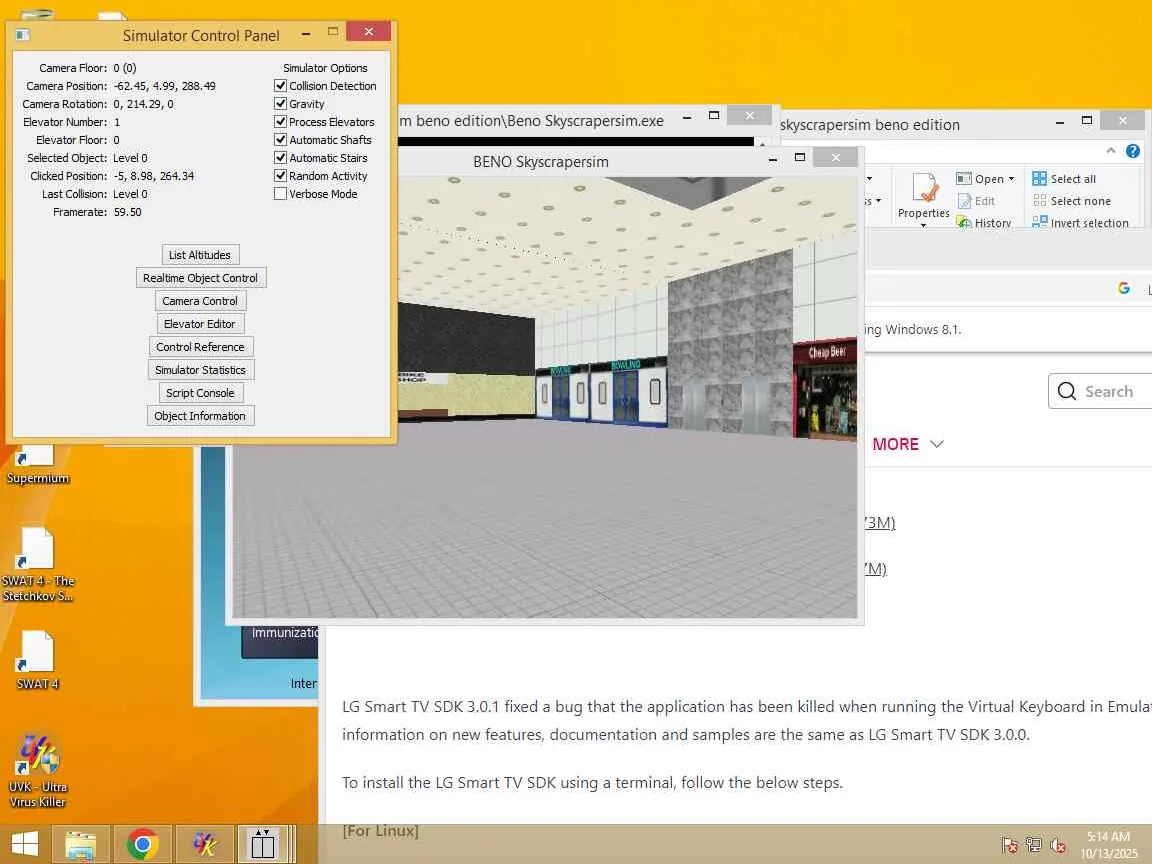This screenshot has height=864, width=1152.
Task: Expand the Open dropdown arrow
Action: click(1012, 179)
